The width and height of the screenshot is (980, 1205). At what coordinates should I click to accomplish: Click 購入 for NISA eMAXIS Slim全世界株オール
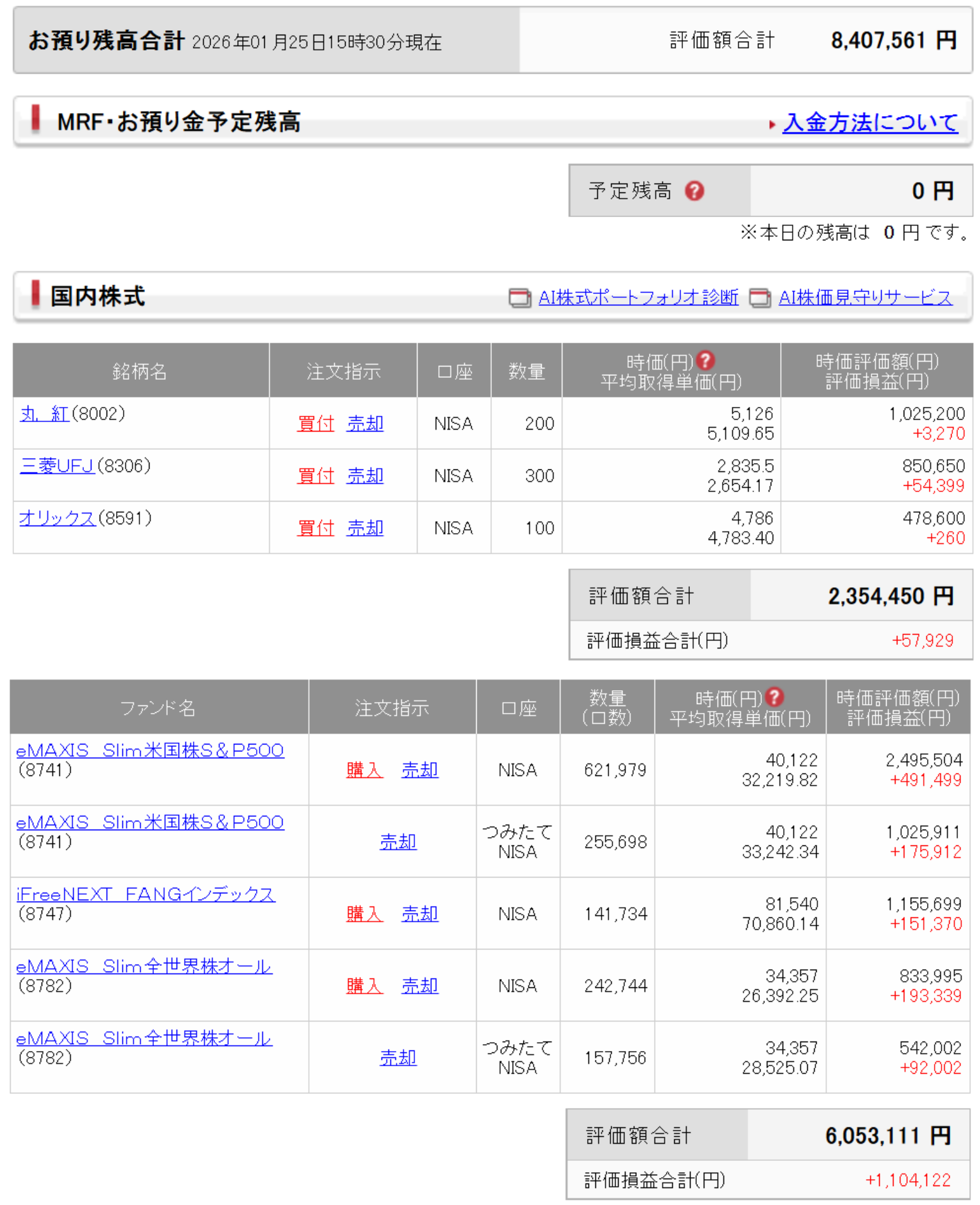[365, 985]
